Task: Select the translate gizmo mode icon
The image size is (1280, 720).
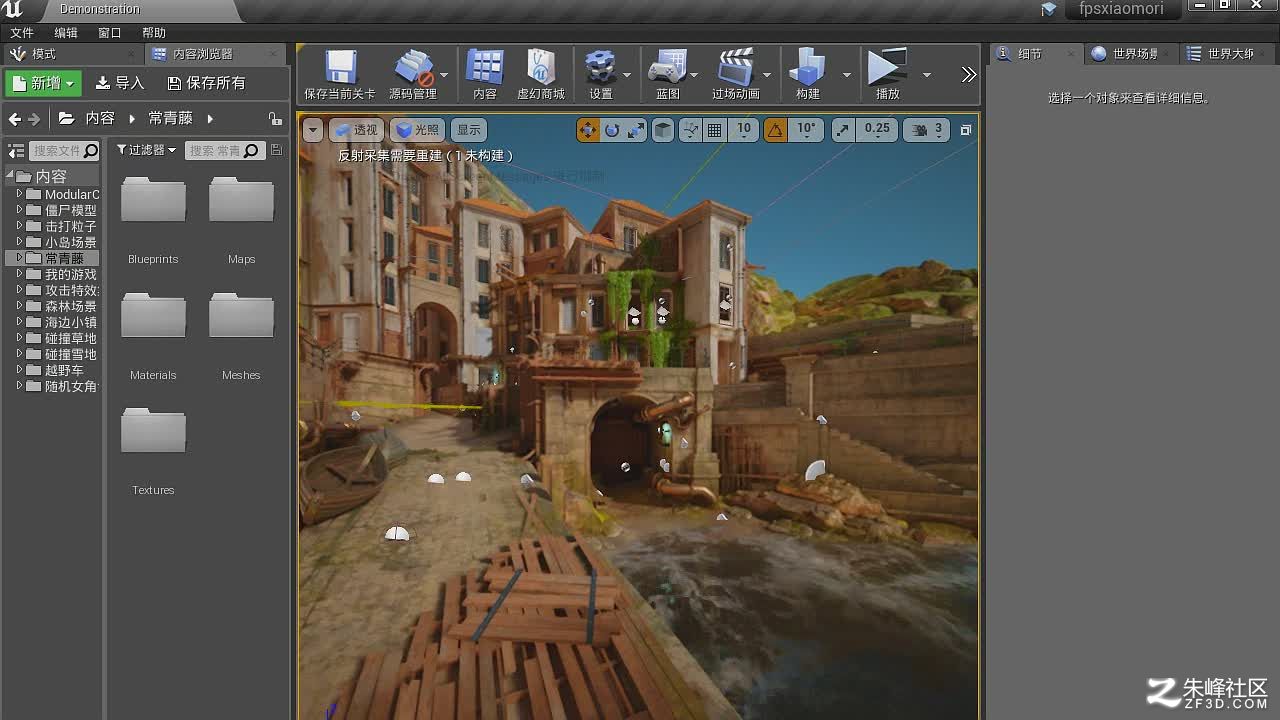Action: pos(588,130)
